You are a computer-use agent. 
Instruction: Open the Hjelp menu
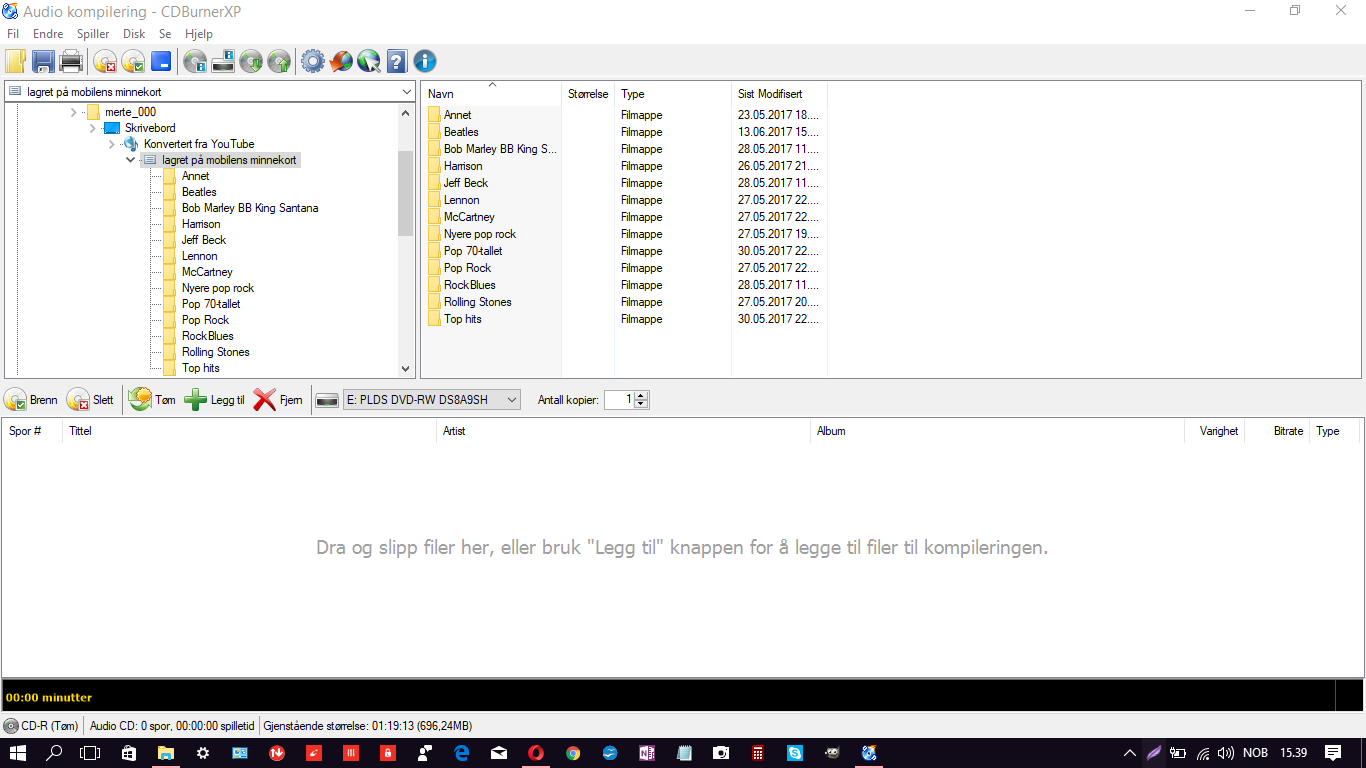(x=199, y=34)
